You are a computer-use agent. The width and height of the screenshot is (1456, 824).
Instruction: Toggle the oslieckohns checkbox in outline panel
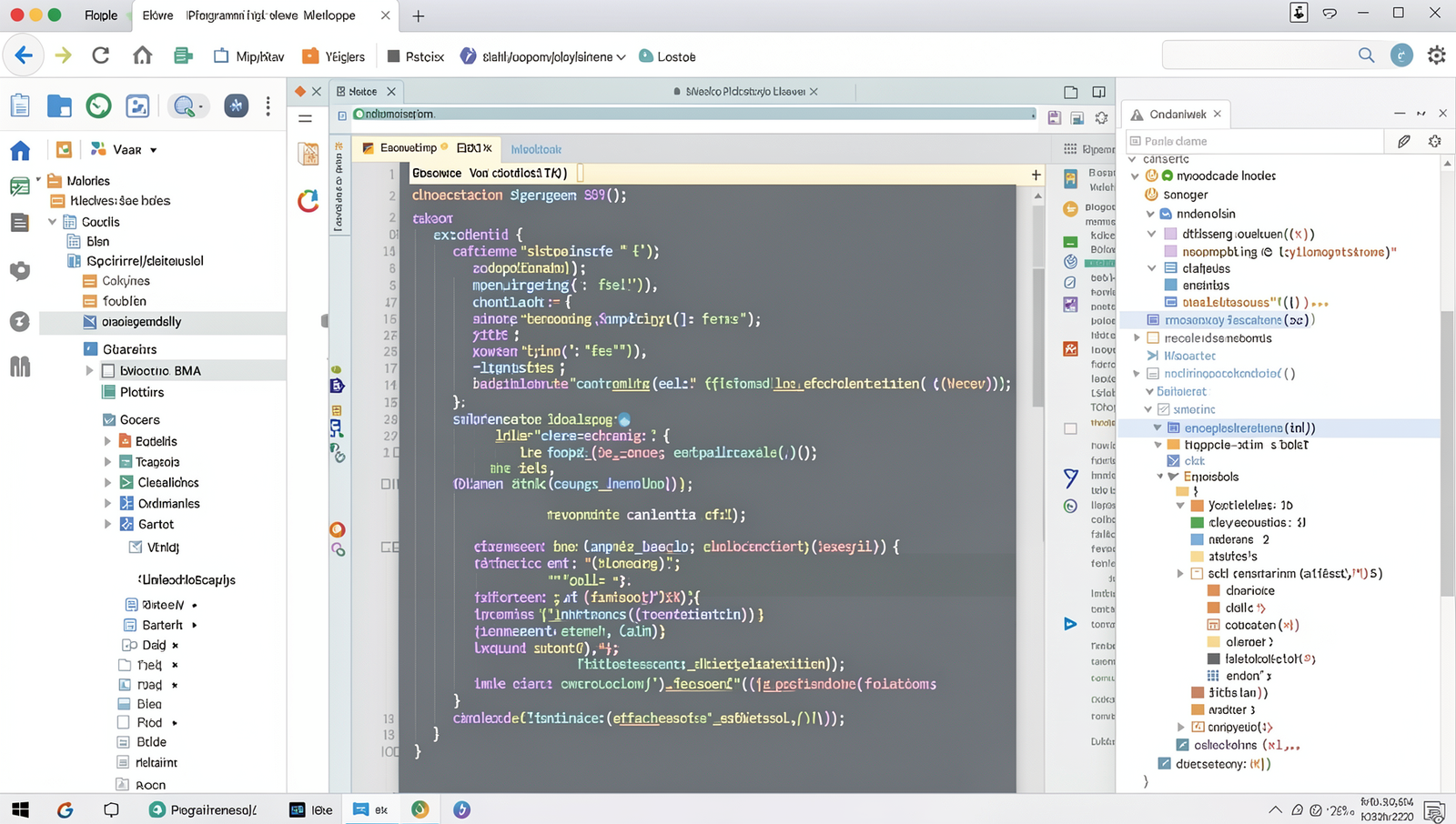(x=1182, y=745)
